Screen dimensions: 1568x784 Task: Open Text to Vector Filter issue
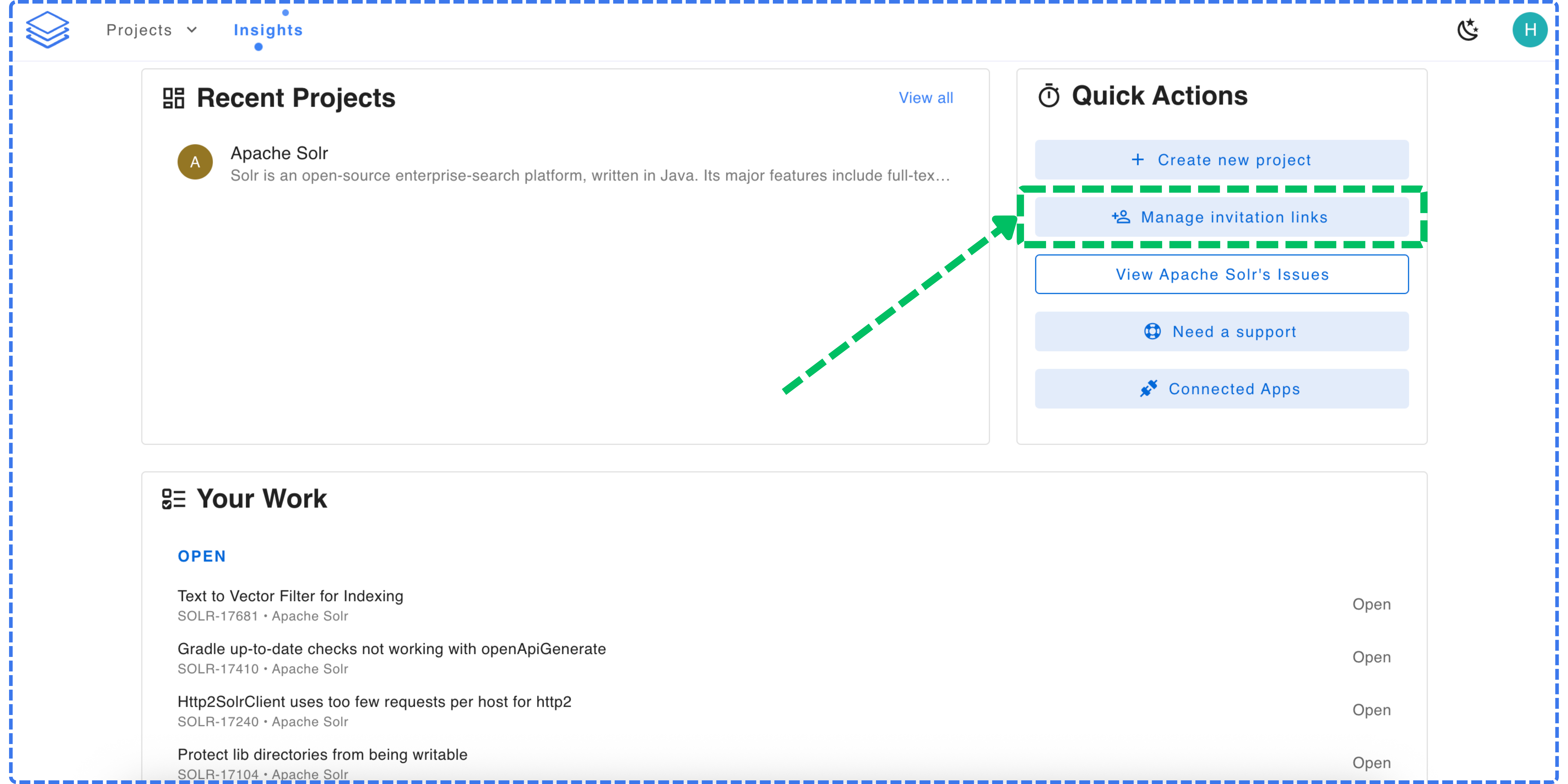pos(290,596)
